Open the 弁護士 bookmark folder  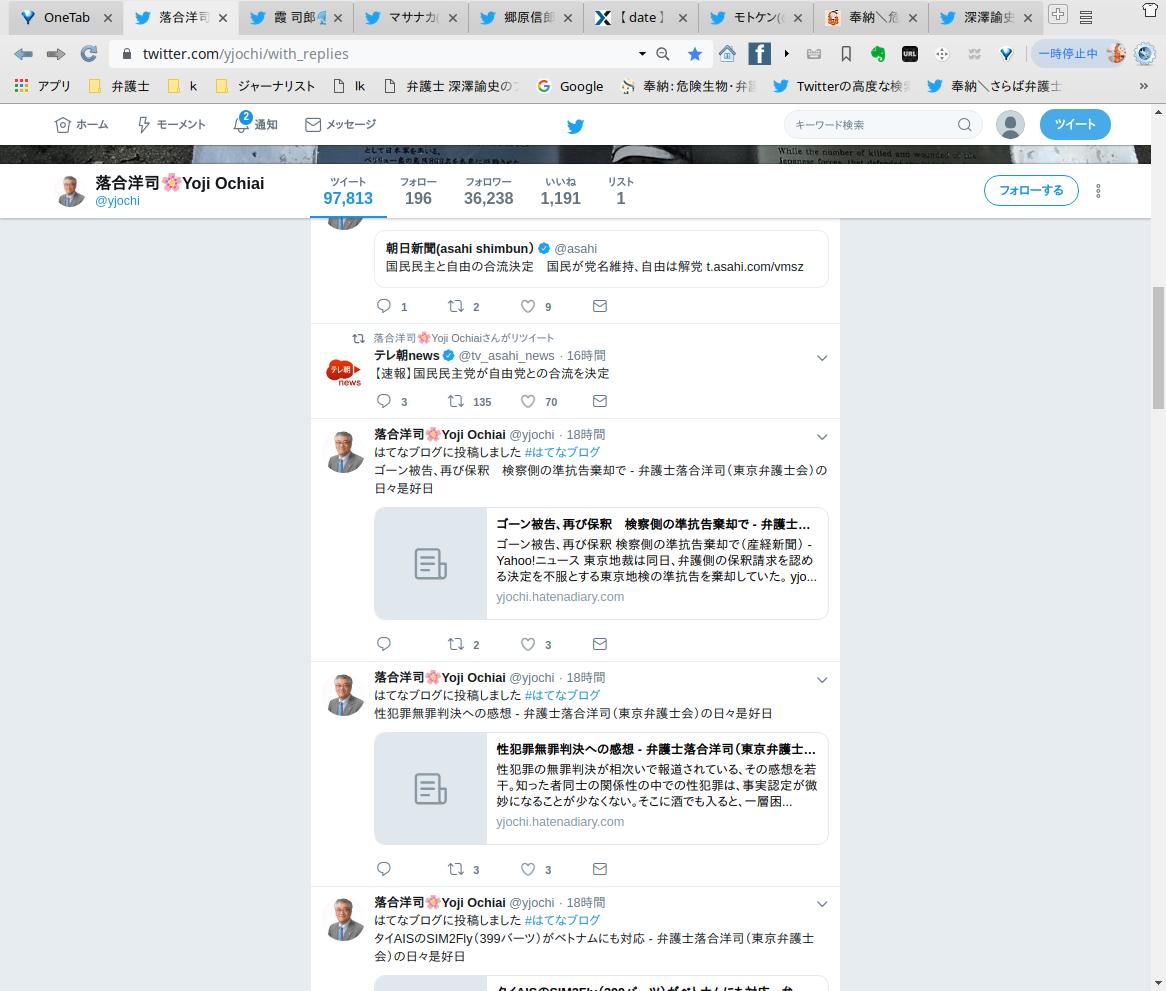(119, 86)
